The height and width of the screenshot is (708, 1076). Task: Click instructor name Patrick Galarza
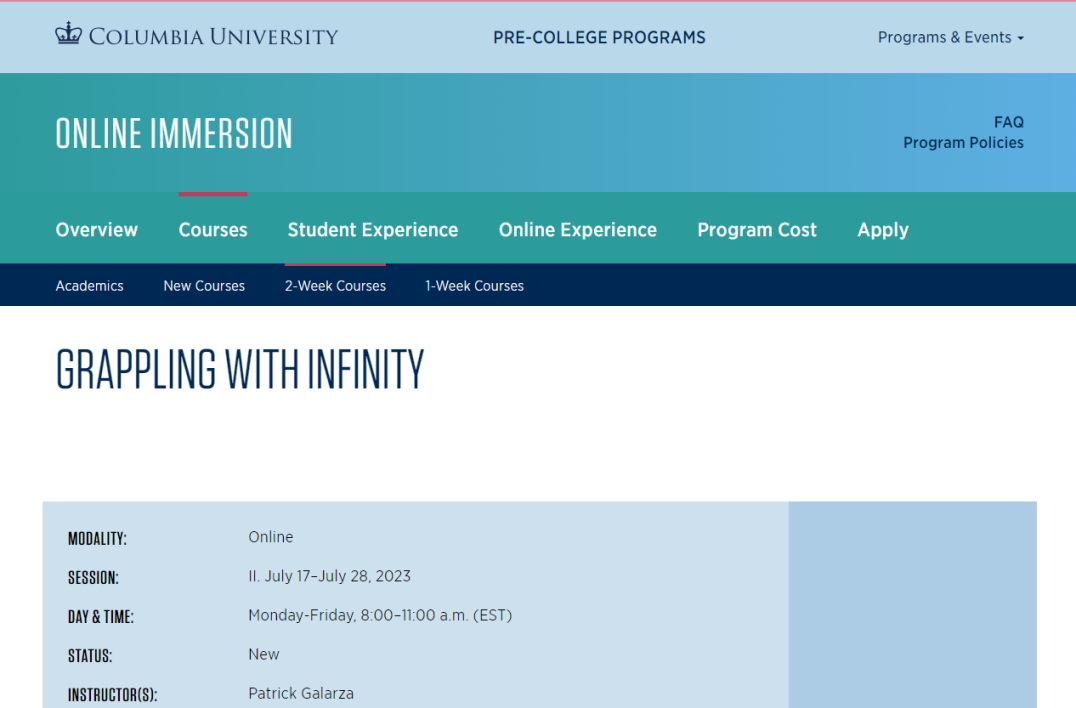pos(301,694)
